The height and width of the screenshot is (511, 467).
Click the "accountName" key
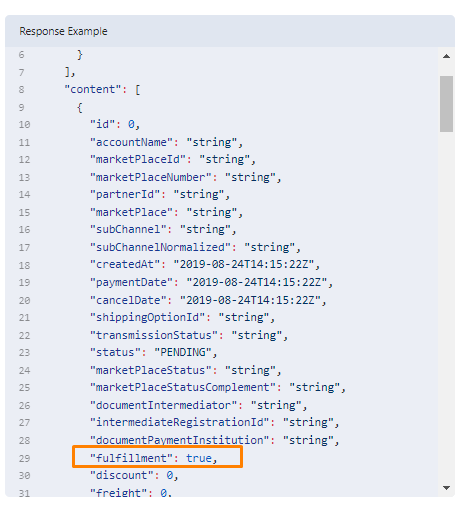pos(131,142)
